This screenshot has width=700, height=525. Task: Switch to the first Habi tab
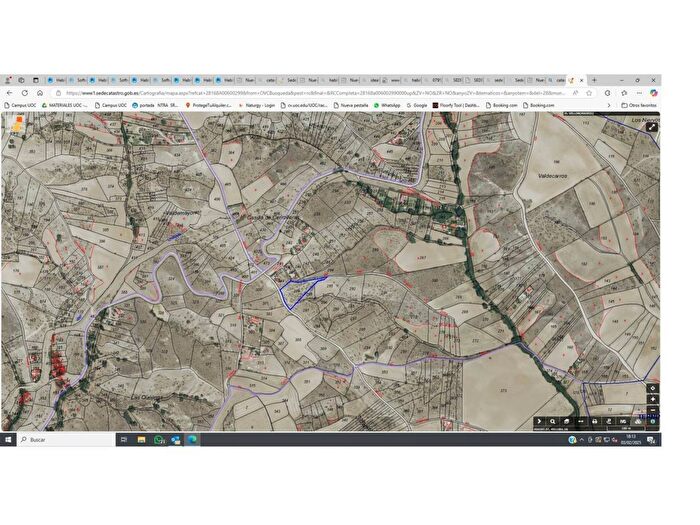pos(57,80)
